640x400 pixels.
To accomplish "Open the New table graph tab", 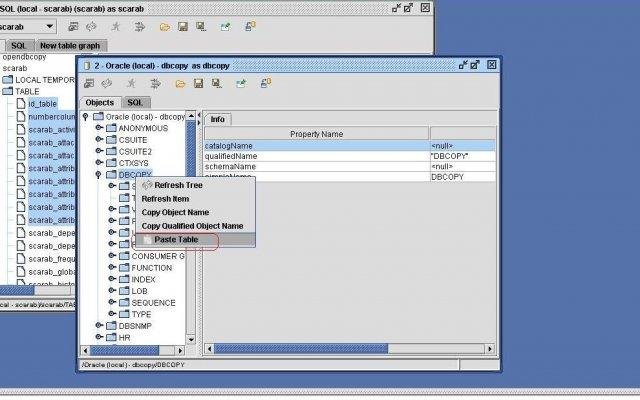I will (70, 46).
